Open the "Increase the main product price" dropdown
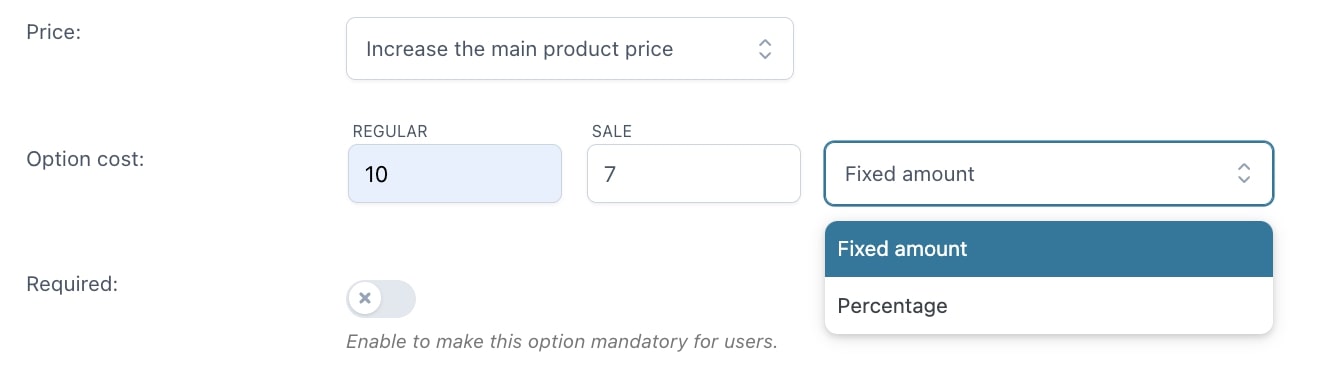This screenshot has height=366, width=1326. click(x=569, y=48)
